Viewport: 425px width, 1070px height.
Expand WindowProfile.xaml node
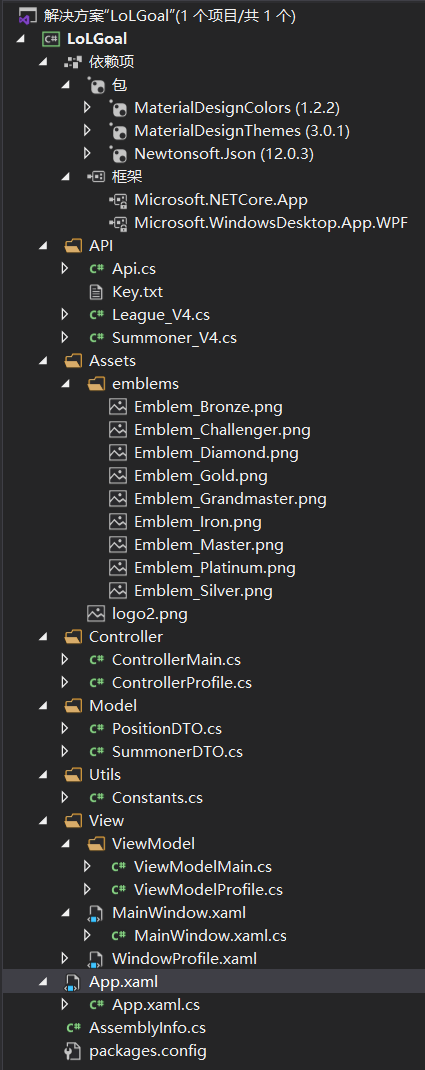(x=65, y=958)
